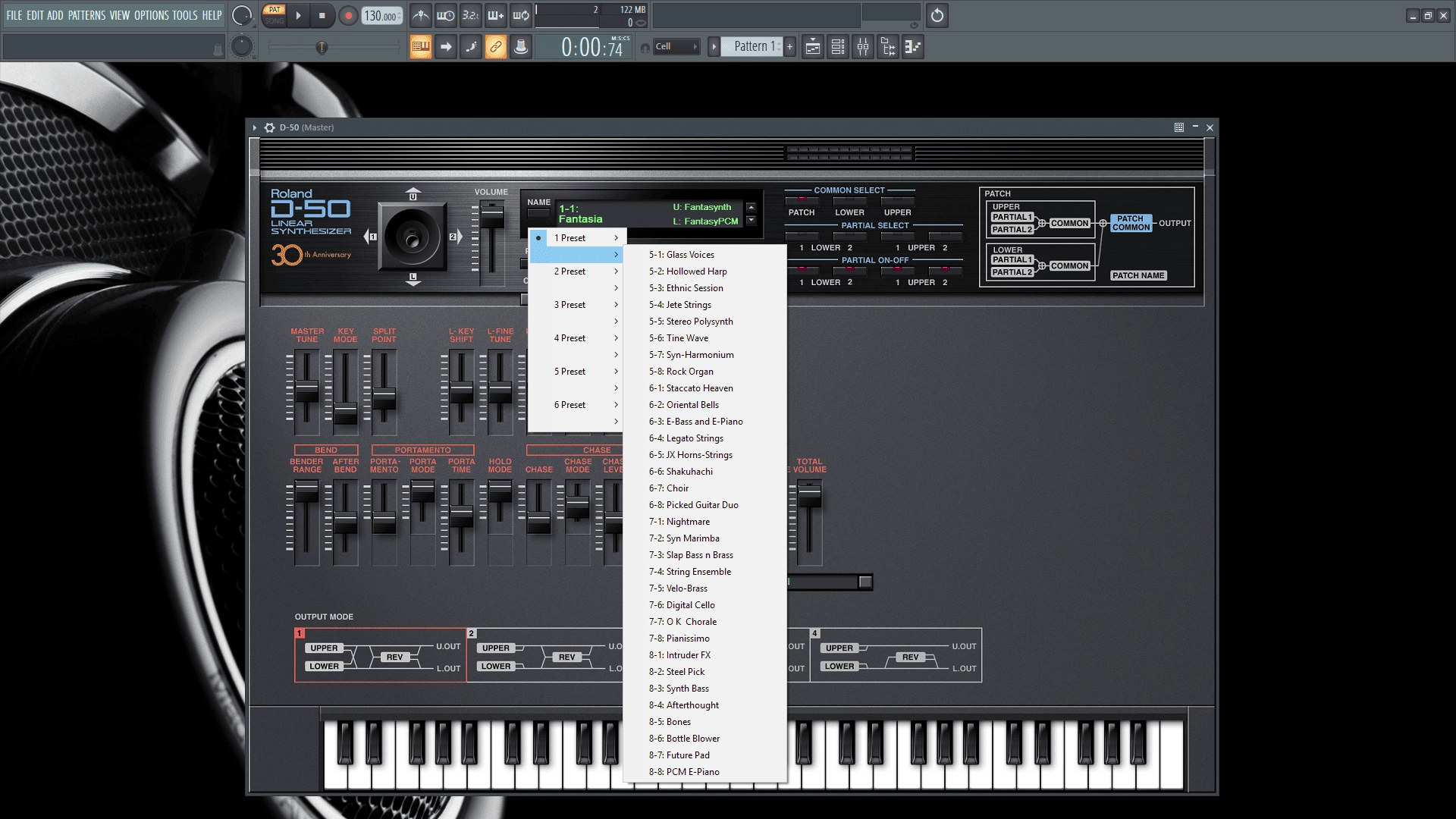Image resolution: width=1456 pixels, height=819 pixels.
Task: Click the PATCH COMMON block in diagram
Action: (x=1131, y=223)
